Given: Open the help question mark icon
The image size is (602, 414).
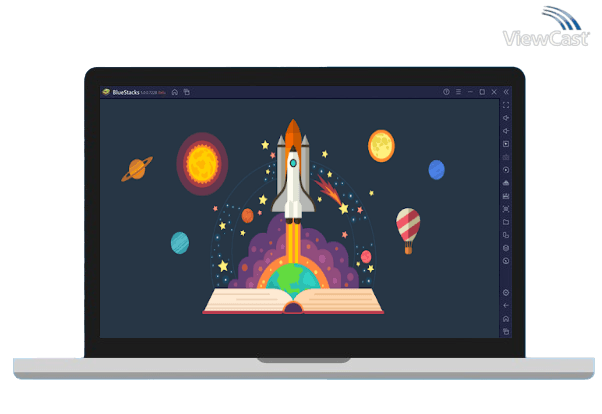Looking at the screenshot, I should coord(446,92).
